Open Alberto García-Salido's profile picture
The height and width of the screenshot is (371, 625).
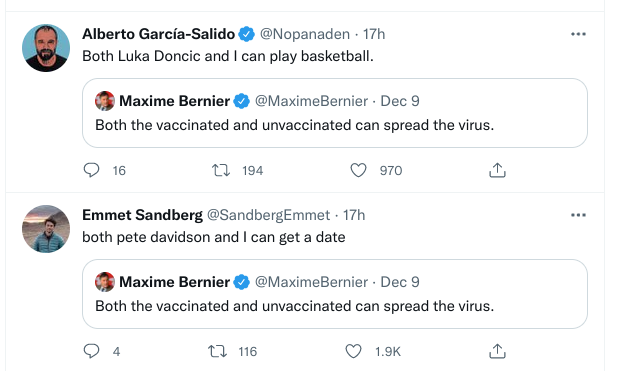(46, 48)
